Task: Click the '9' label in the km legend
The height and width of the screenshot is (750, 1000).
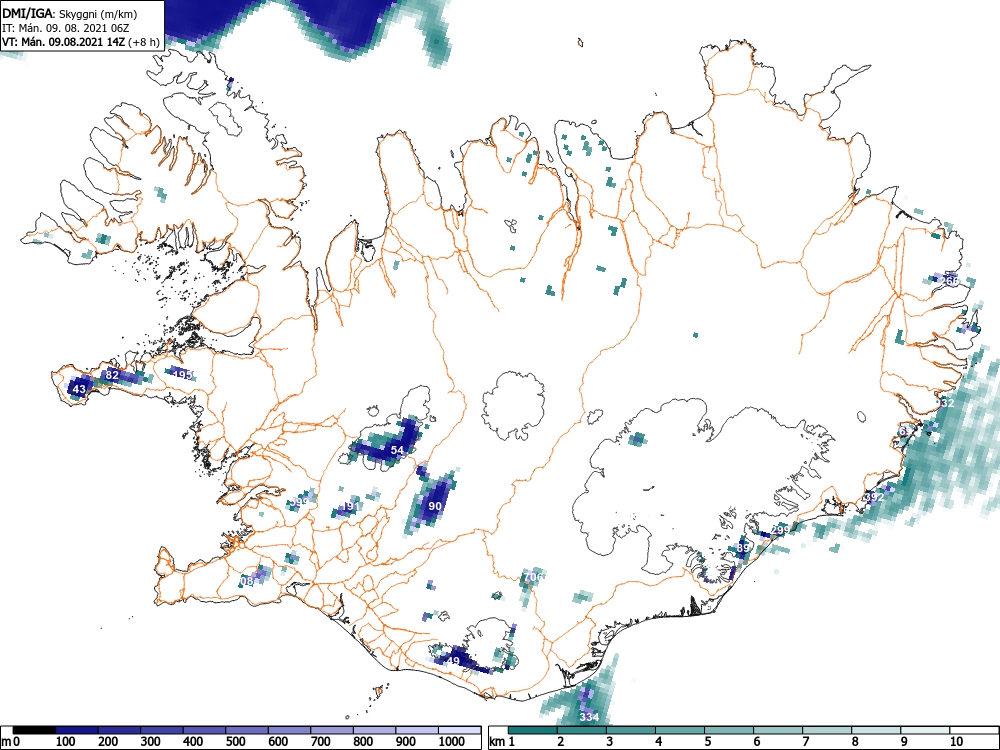Action: click(x=904, y=742)
